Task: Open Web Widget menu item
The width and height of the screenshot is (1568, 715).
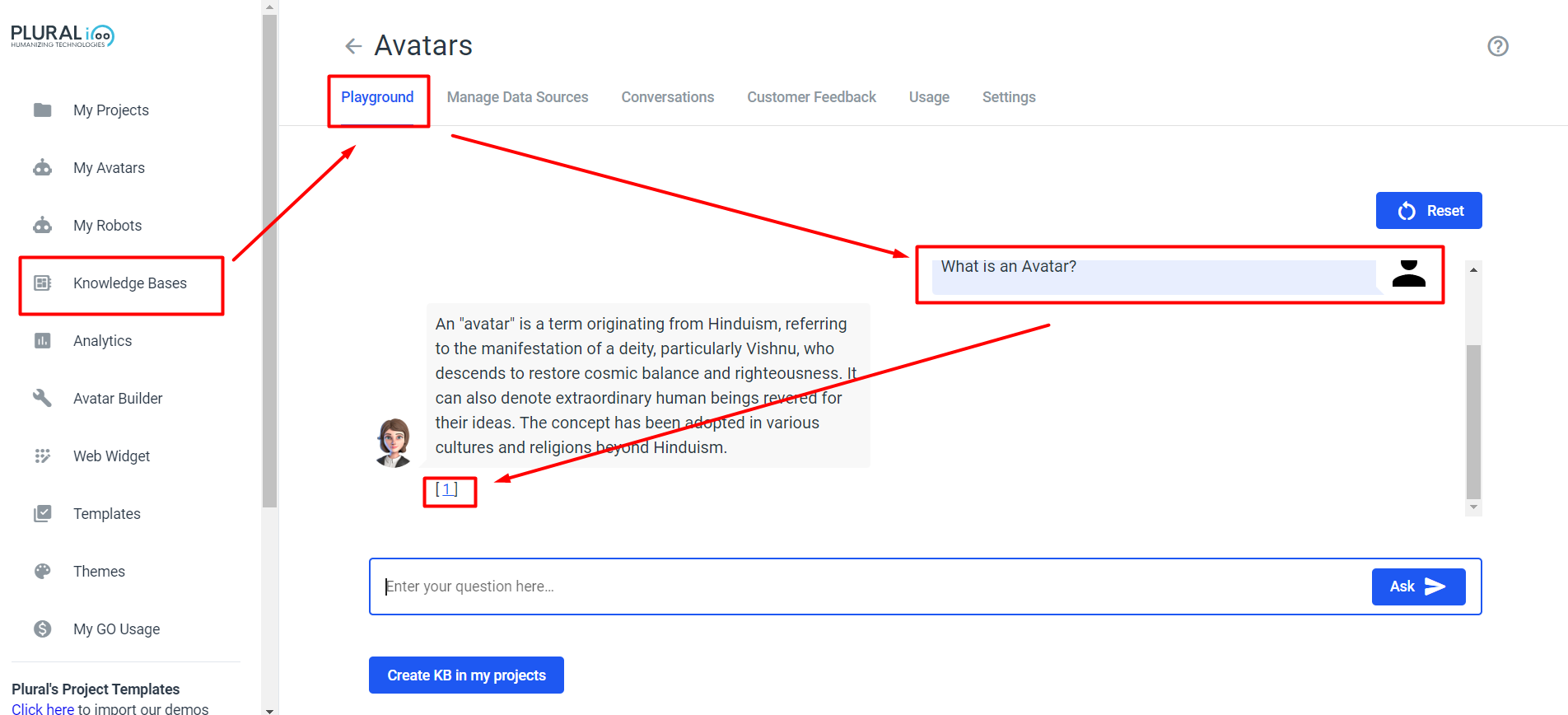Action: (111, 456)
